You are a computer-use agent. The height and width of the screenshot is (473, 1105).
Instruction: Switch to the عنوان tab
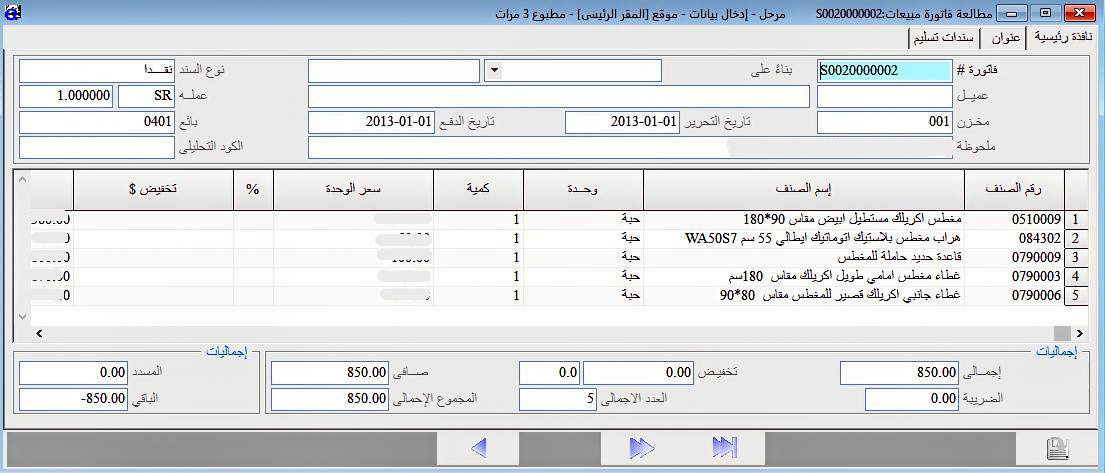(1006, 38)
